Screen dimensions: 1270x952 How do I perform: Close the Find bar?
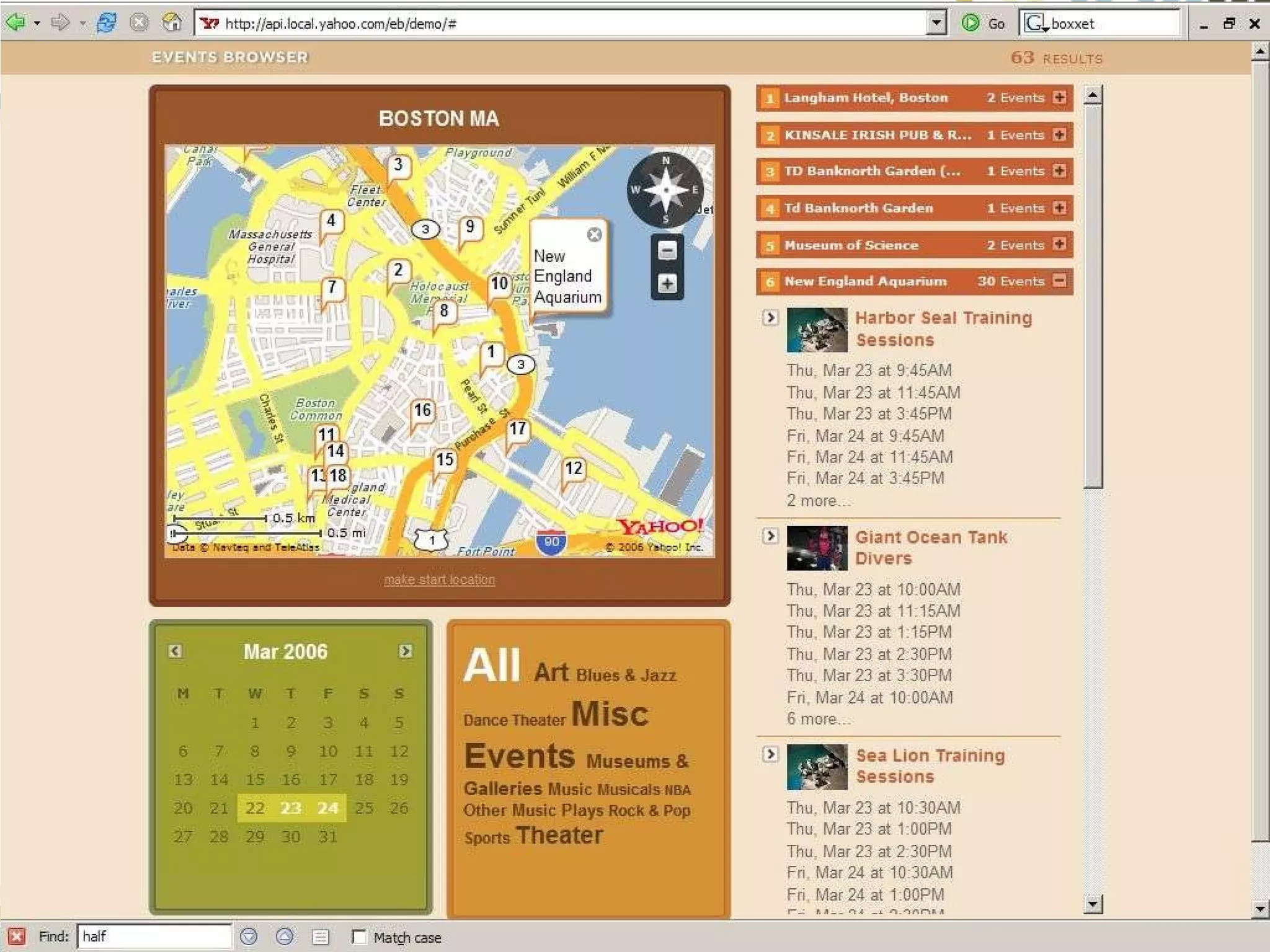click(17, 937)
